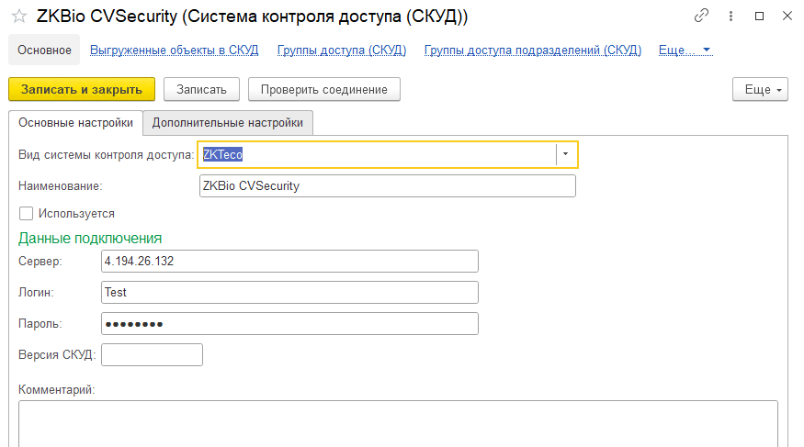The height and width of the screenshot is (447, 804).
Task: Expand the access control system type dropdown
Action: [567, 154]
